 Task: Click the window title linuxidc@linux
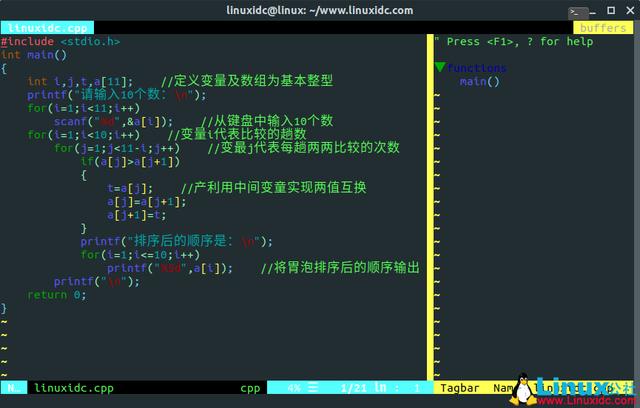point(320,10)
